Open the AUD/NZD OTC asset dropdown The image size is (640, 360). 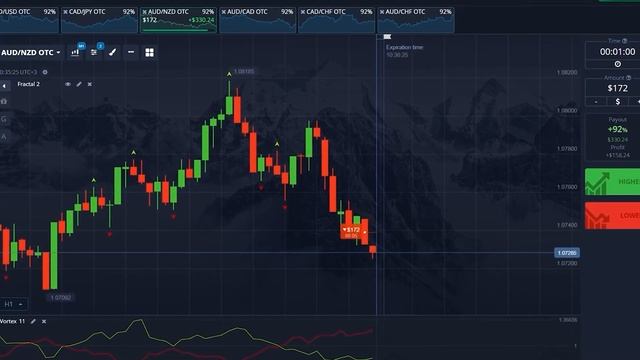pyautogui.click(x=31, y=53)
